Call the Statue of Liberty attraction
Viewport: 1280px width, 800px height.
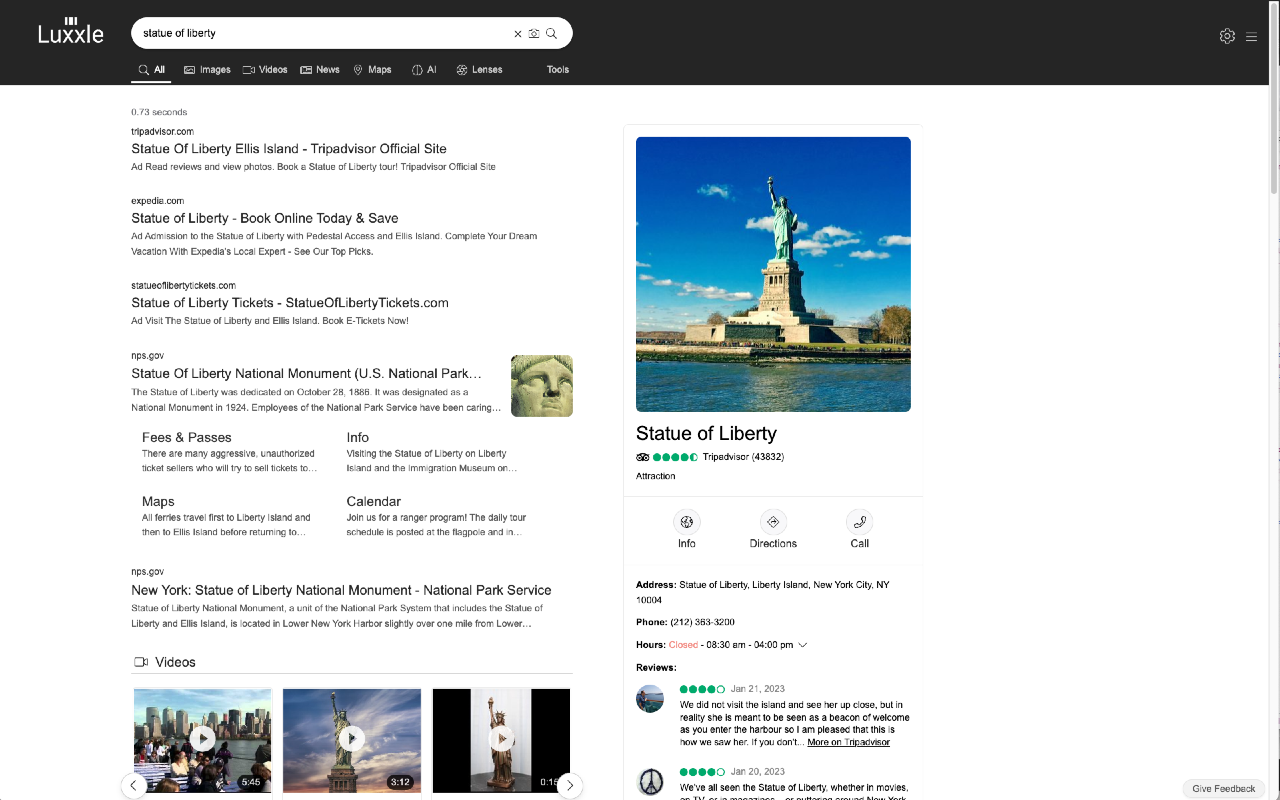point(859,529)
